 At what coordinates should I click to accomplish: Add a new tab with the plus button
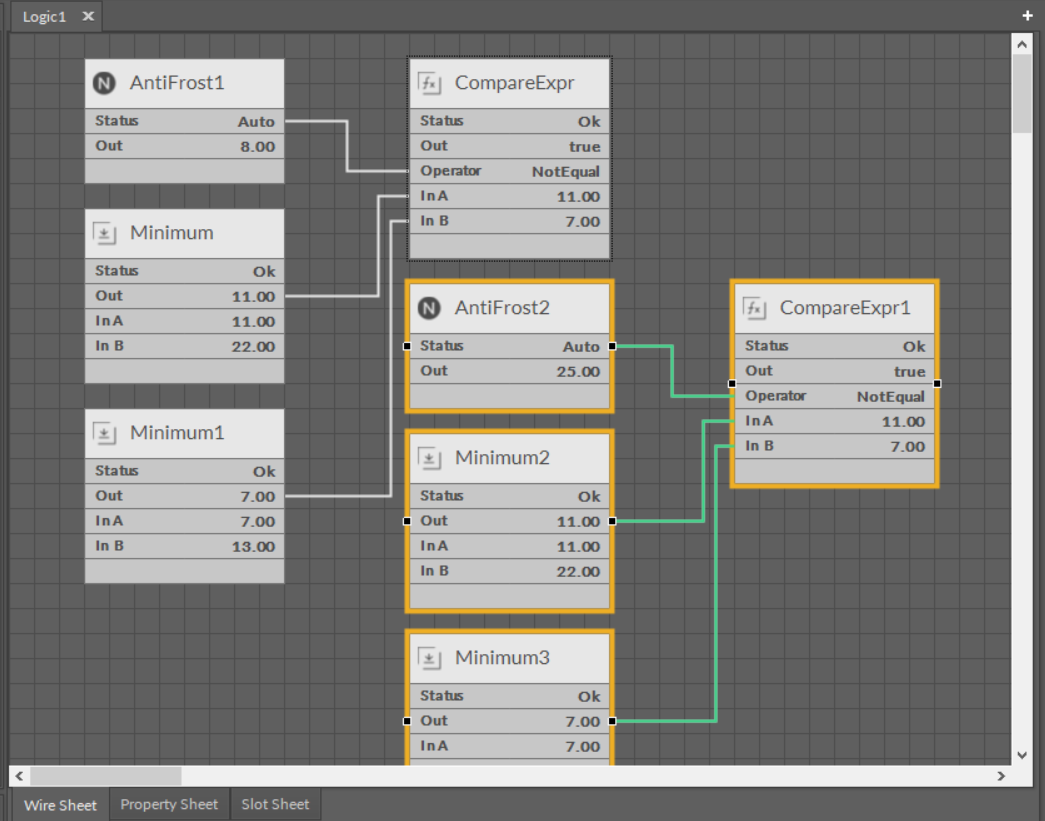1027,15
